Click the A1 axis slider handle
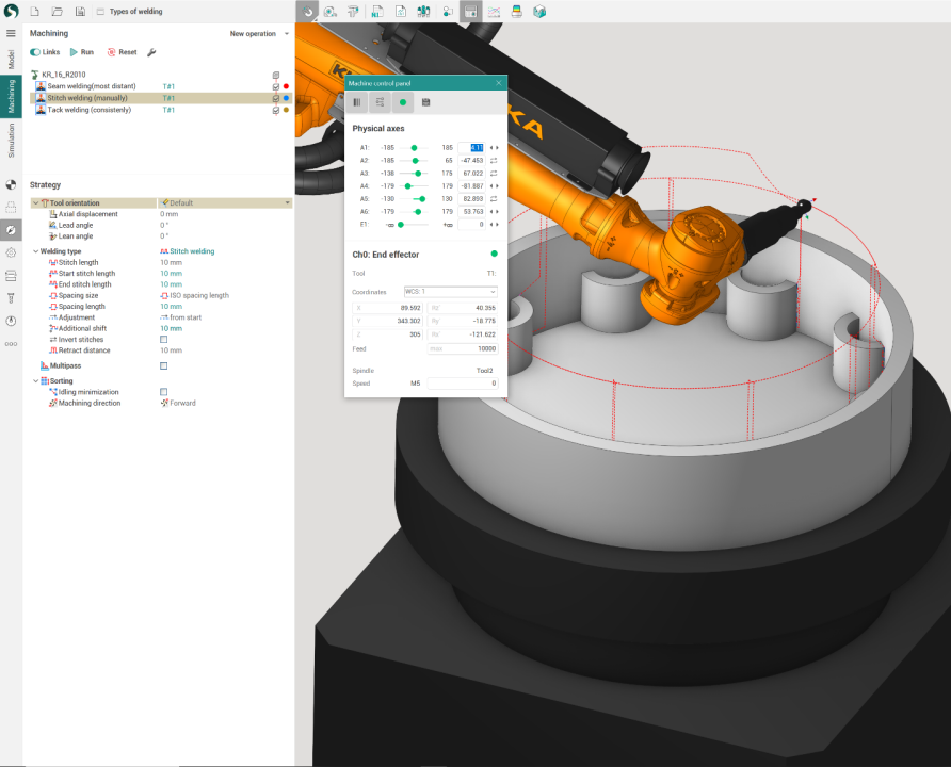The width and height of the screenshot is (951, 768). 414,147
